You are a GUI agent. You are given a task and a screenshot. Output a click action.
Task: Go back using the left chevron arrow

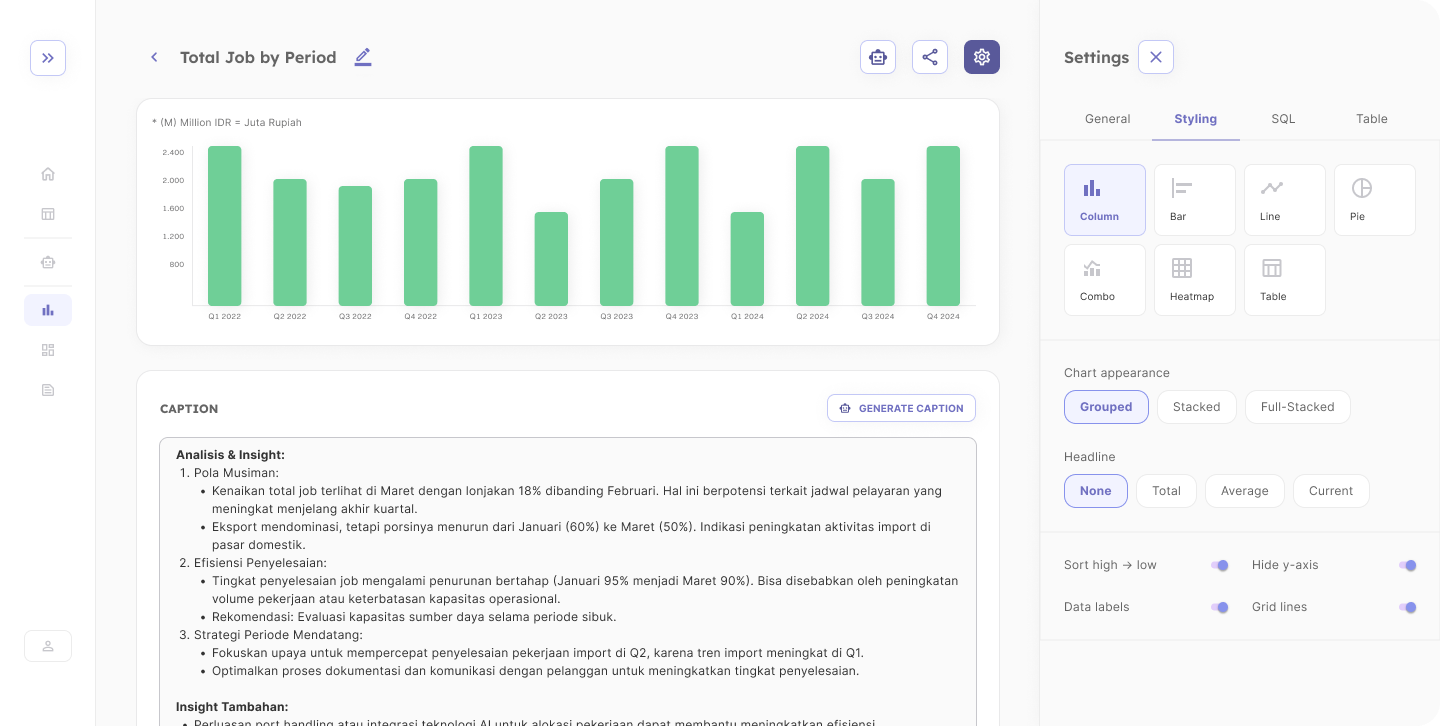[x=154, y=58]
